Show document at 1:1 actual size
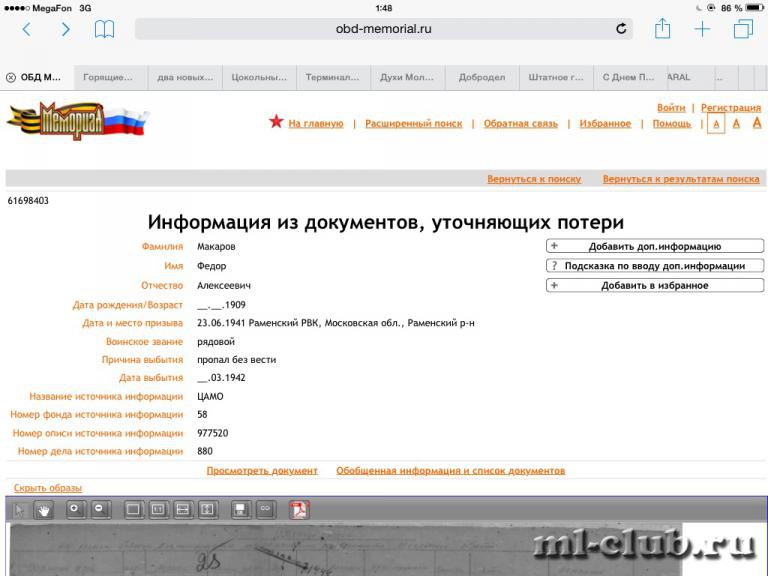The height and width of the screenshot is (576, 768). (158, 509)
